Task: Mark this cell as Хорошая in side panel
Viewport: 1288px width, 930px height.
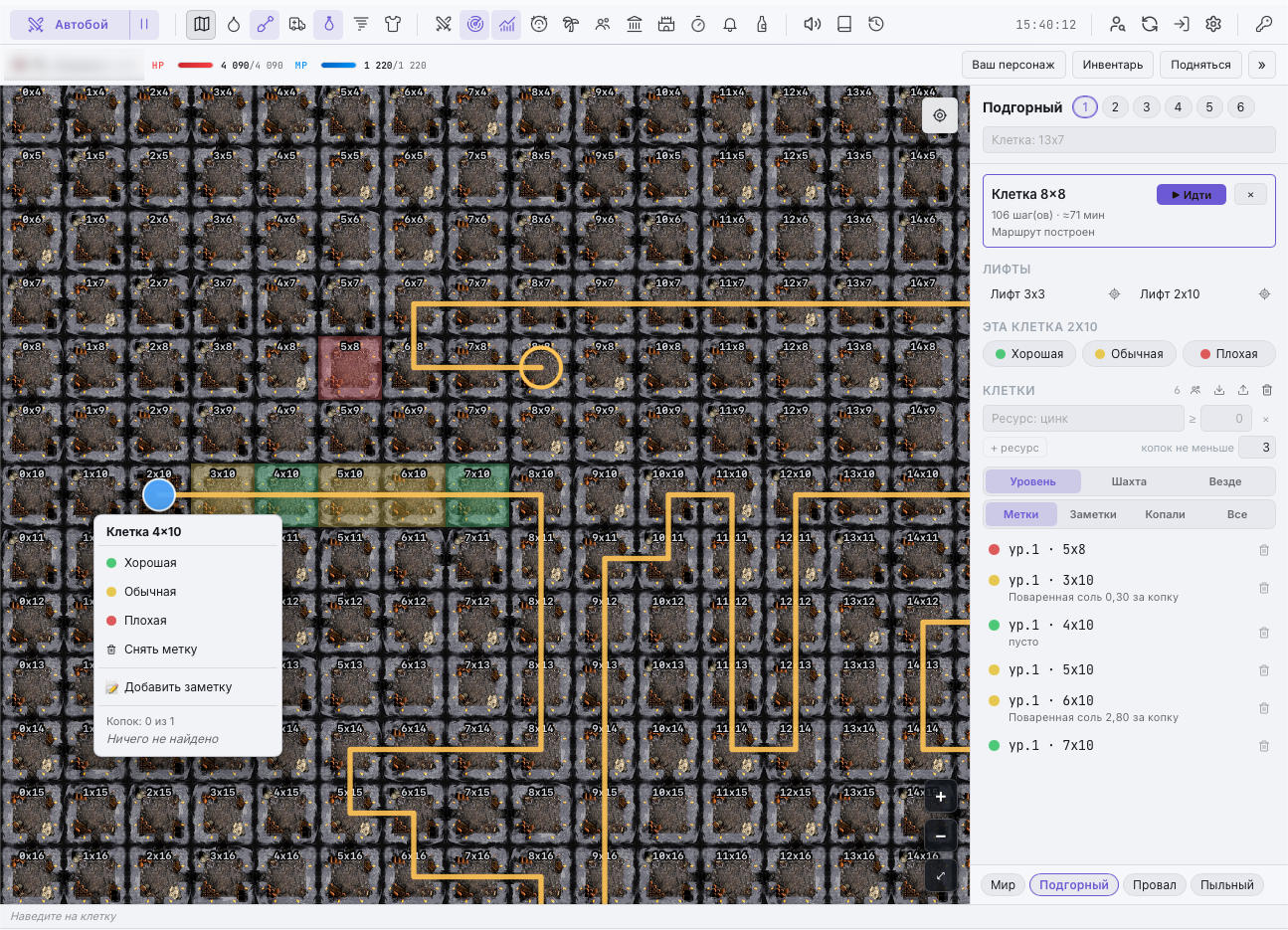Action: click(x=1028, y=354)
